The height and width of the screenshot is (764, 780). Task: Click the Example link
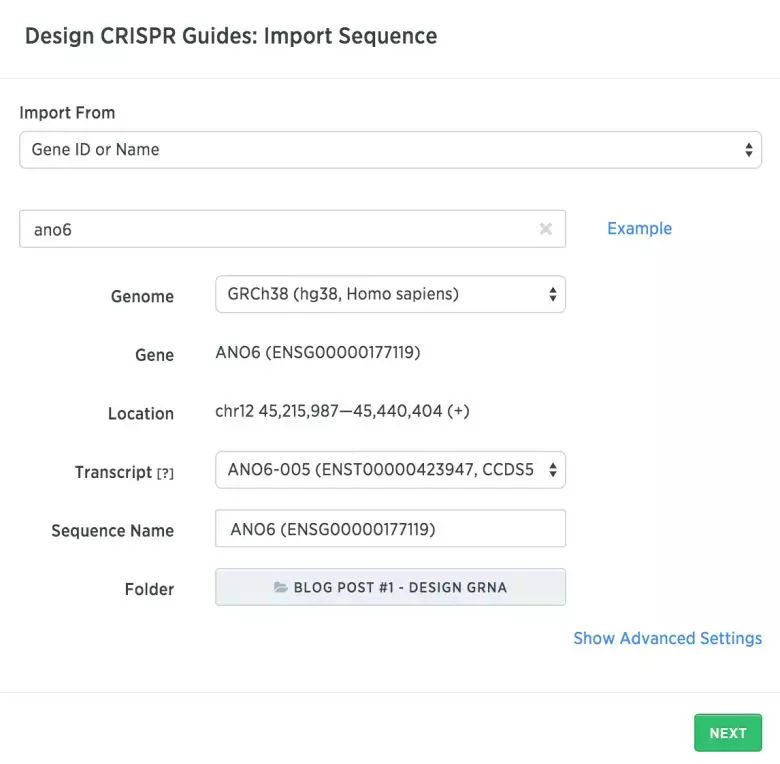click(x=639, y=229)
